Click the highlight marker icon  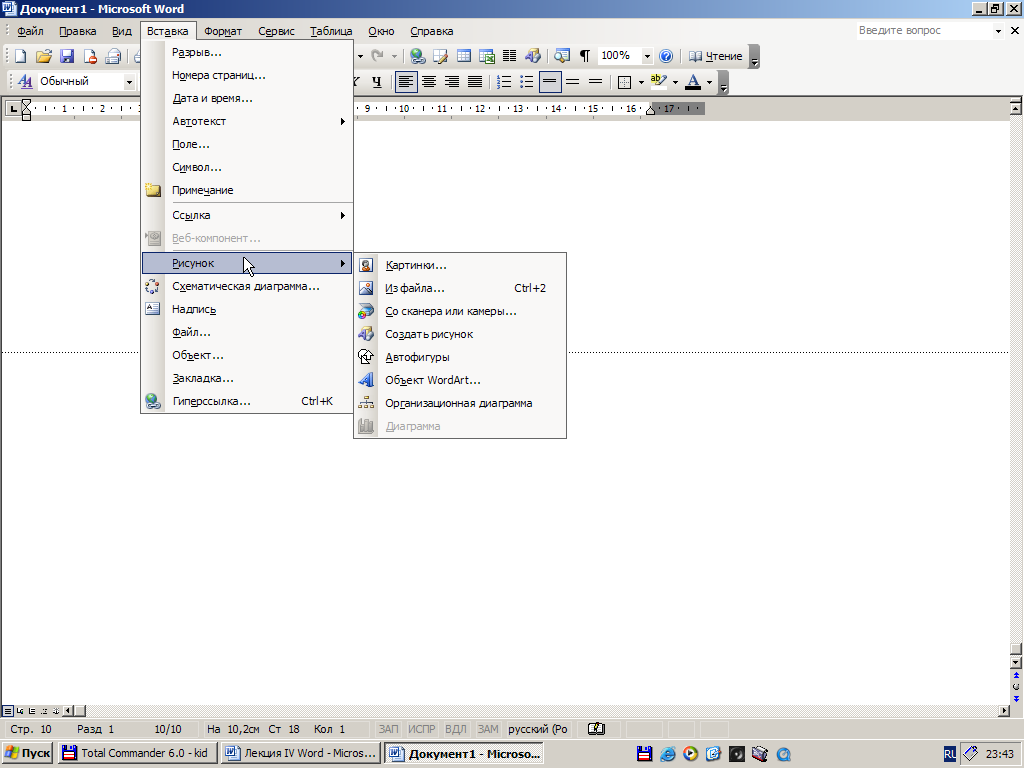point(658,82)
